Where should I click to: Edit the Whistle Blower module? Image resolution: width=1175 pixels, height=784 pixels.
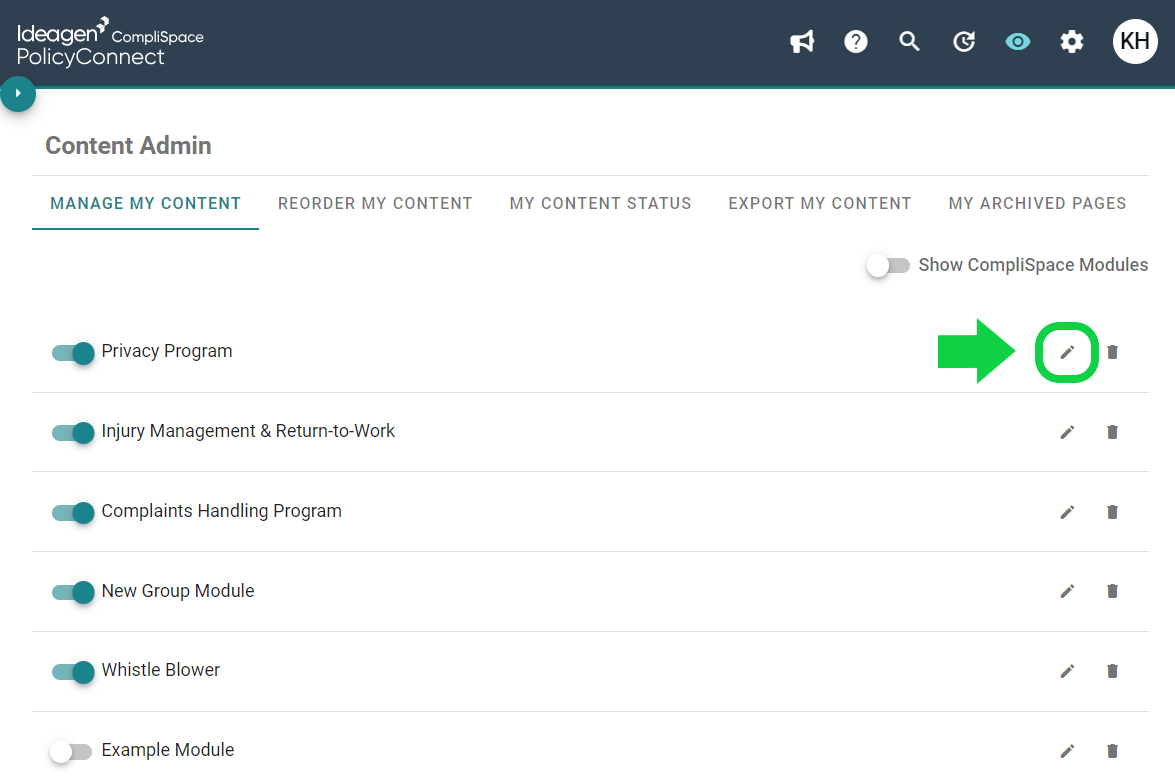click(1067, 672)
